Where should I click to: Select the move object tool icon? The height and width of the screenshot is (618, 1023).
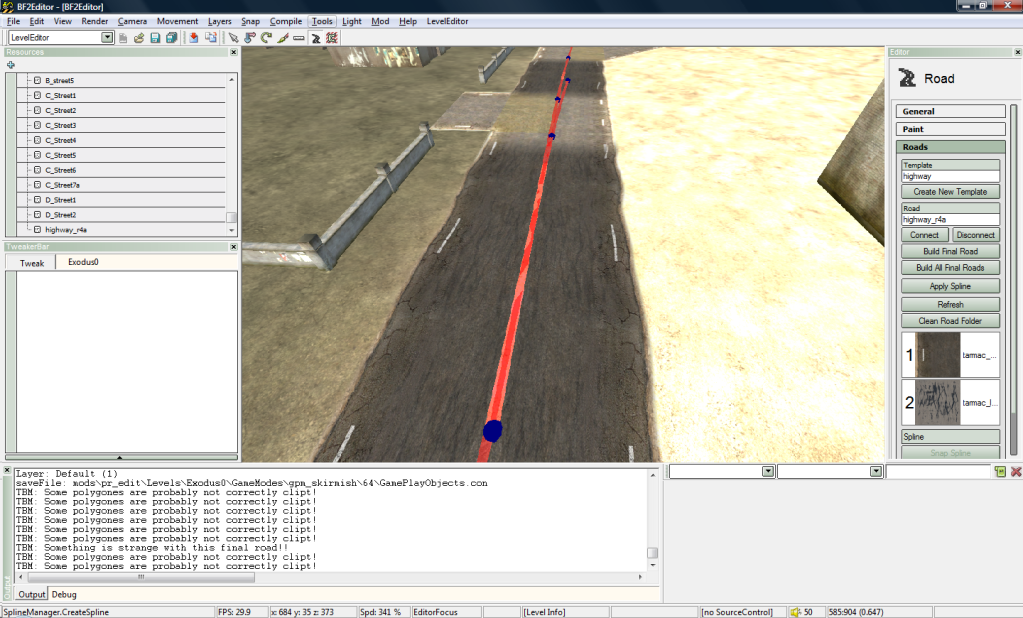250,38
